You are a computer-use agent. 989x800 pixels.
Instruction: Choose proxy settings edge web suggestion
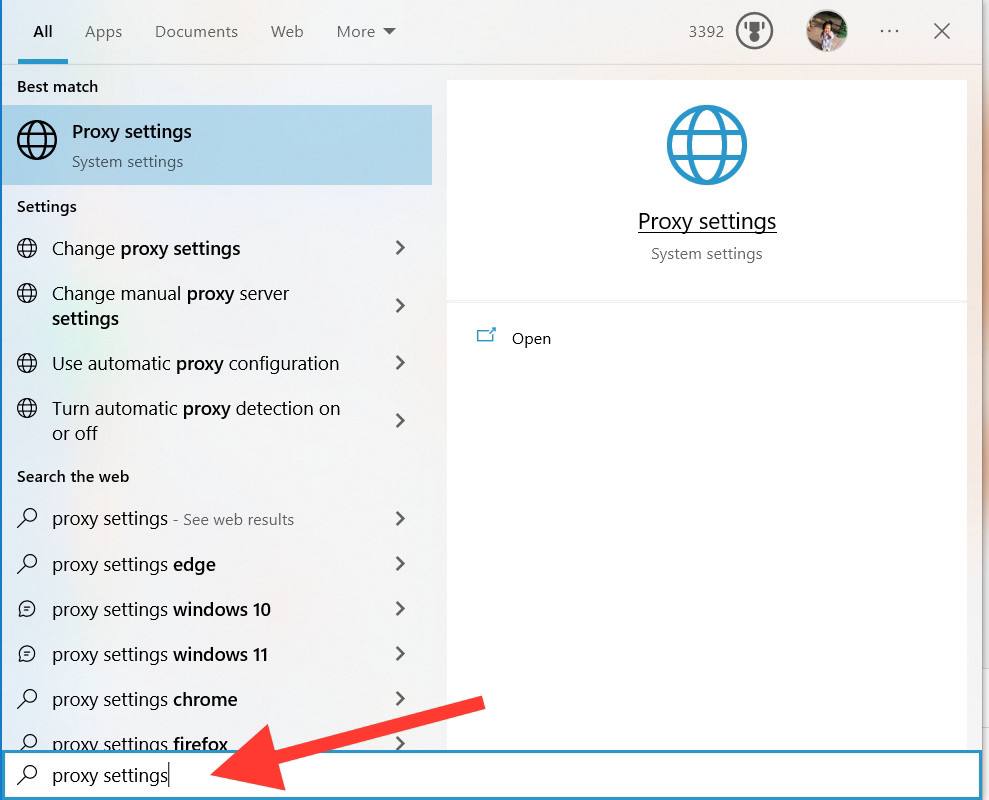click(134, 564)
